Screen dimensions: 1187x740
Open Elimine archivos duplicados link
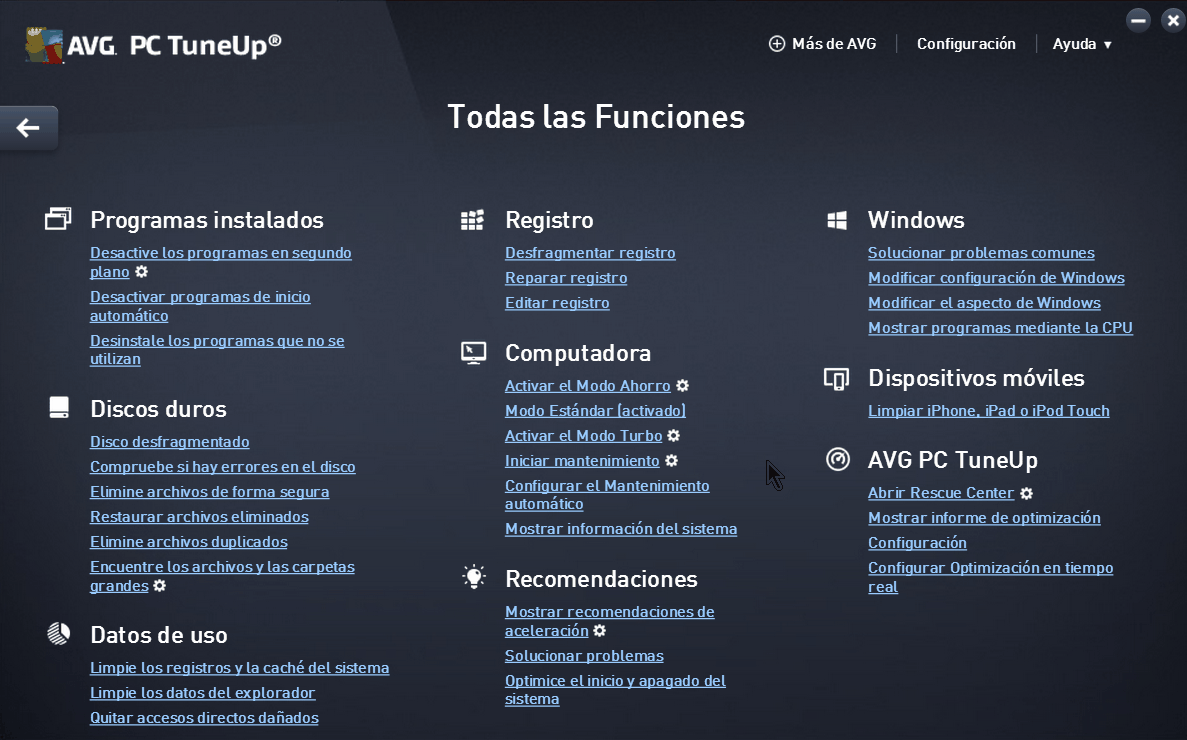[x=188, y=541]
